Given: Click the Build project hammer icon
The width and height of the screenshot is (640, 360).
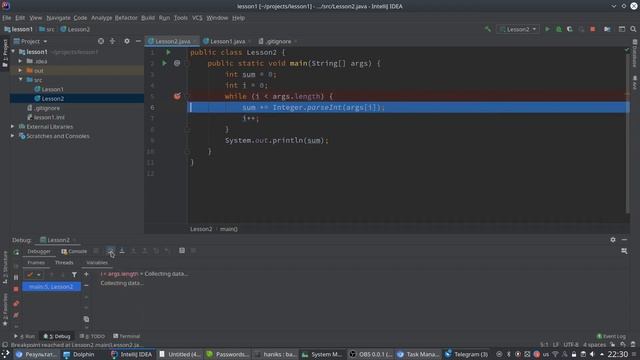Looking at the screenshot, I should click(488, 29).
